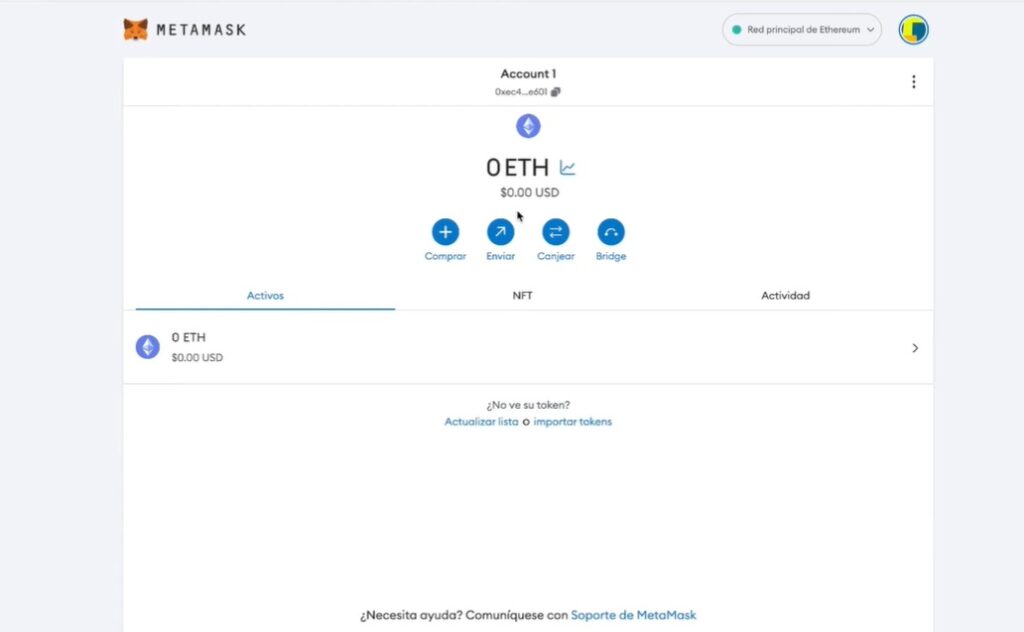Image resolution: width=1024 pixels, height=632 pixels.
Task: Open the account avatar menu
Action: 913,29
